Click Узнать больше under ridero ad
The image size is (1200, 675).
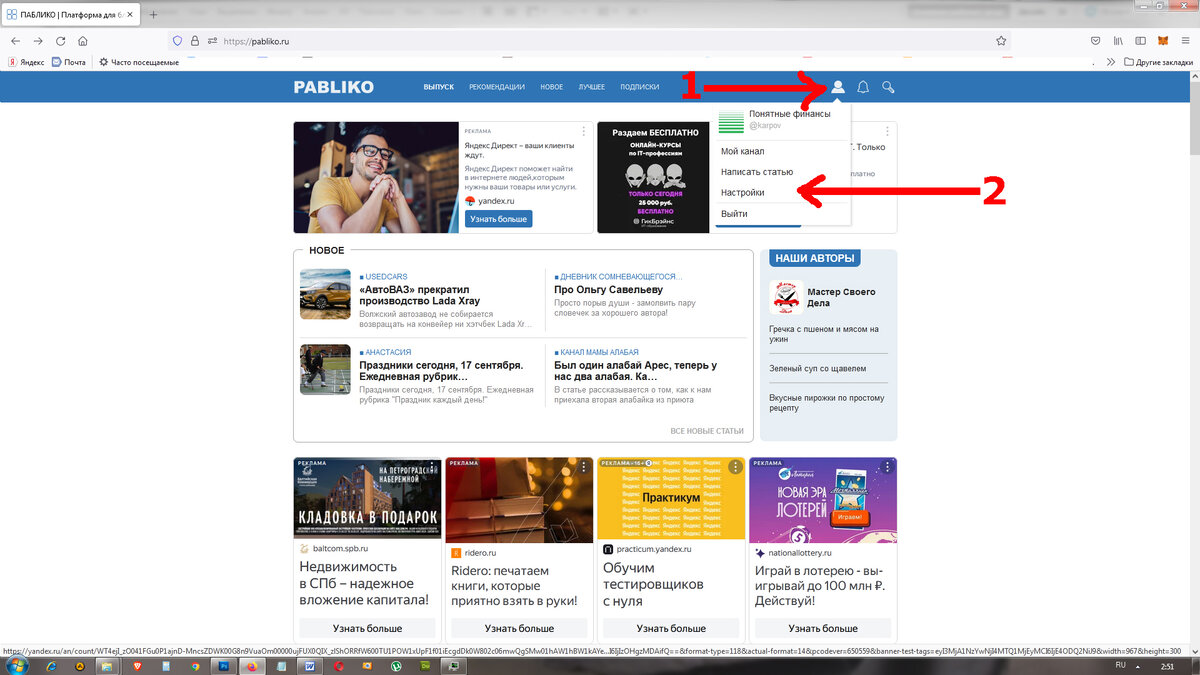click(x=519, y=628)
